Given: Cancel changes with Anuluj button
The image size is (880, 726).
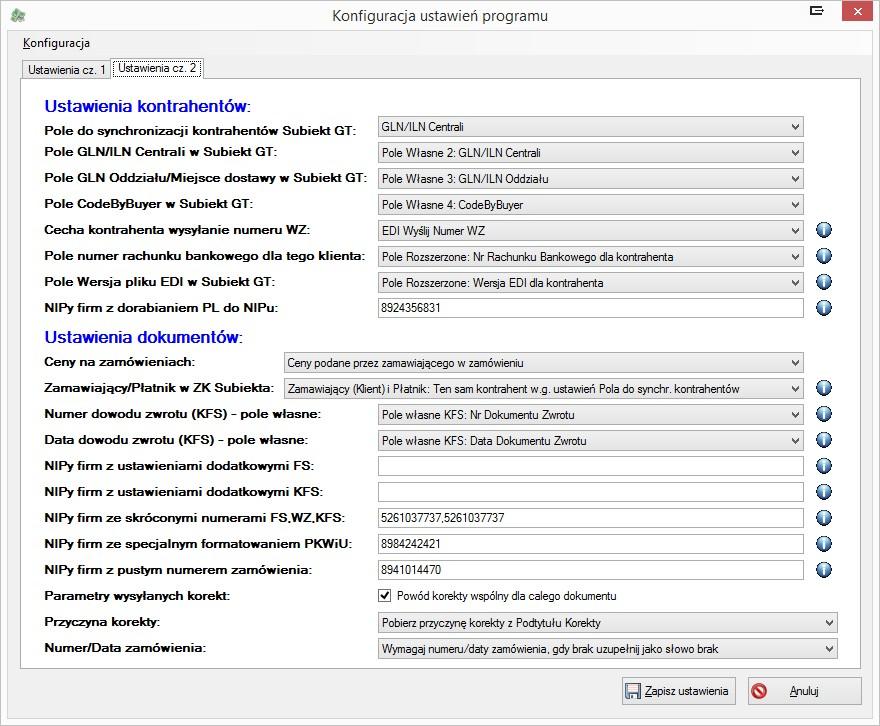Looking at the screenshot, I should [804, 691].
